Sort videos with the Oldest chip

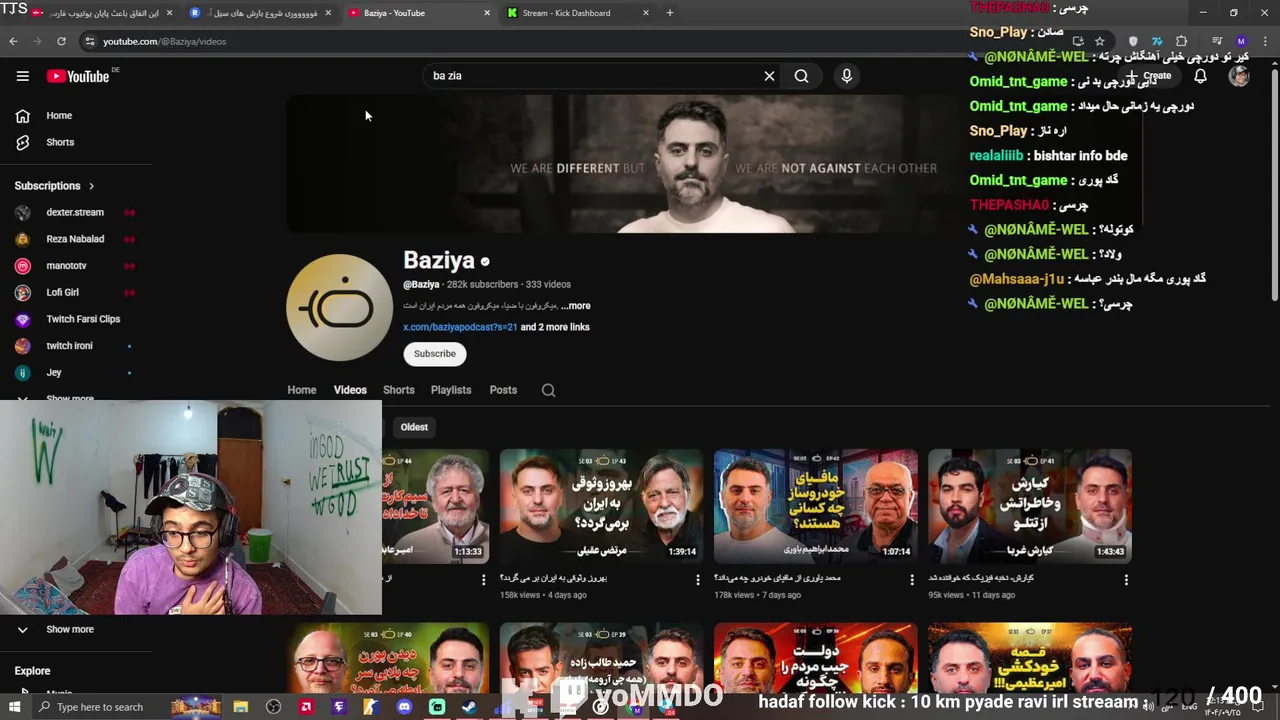point(414,427)
